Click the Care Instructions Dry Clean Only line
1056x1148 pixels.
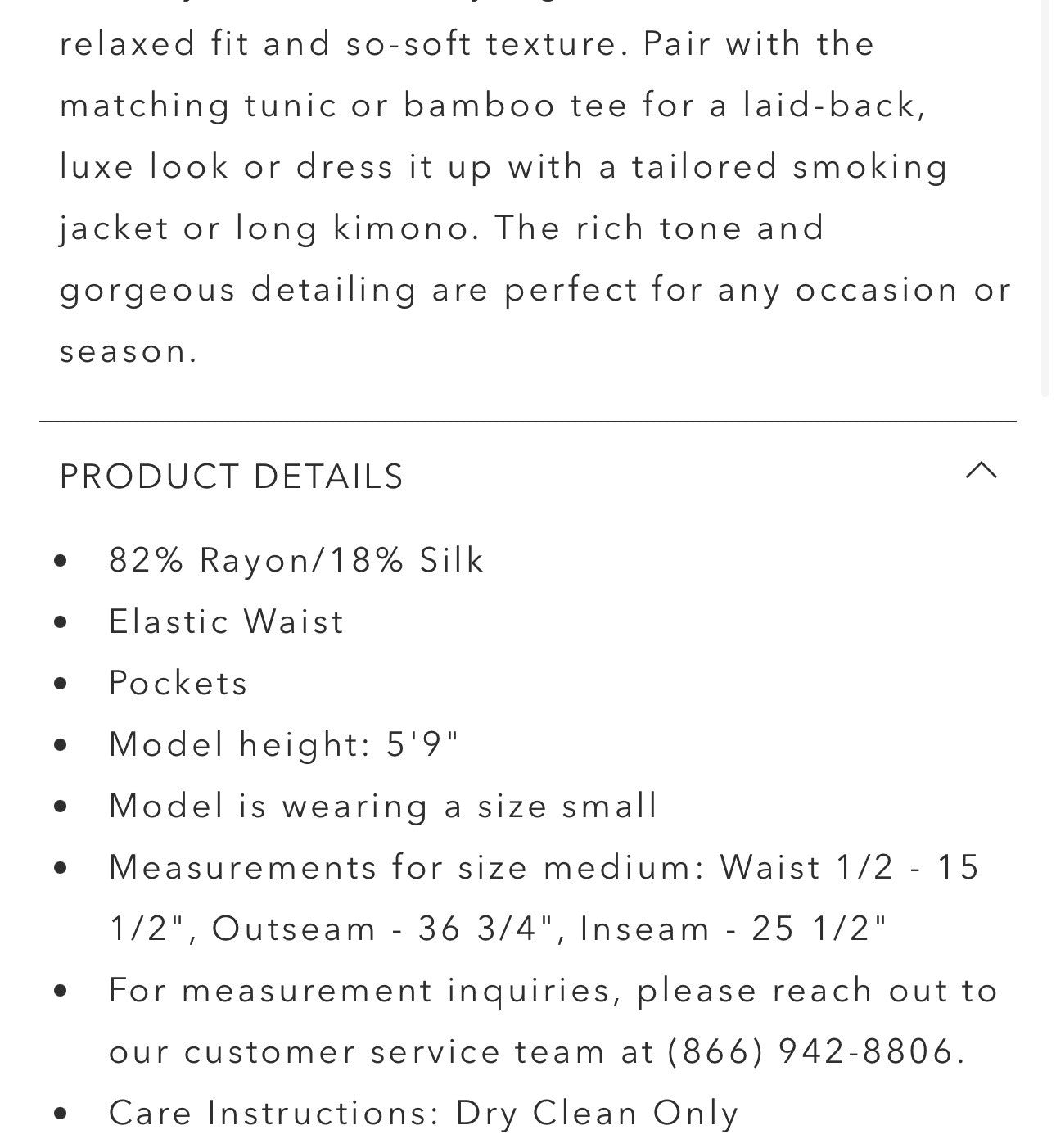[x=423, y=1113]
